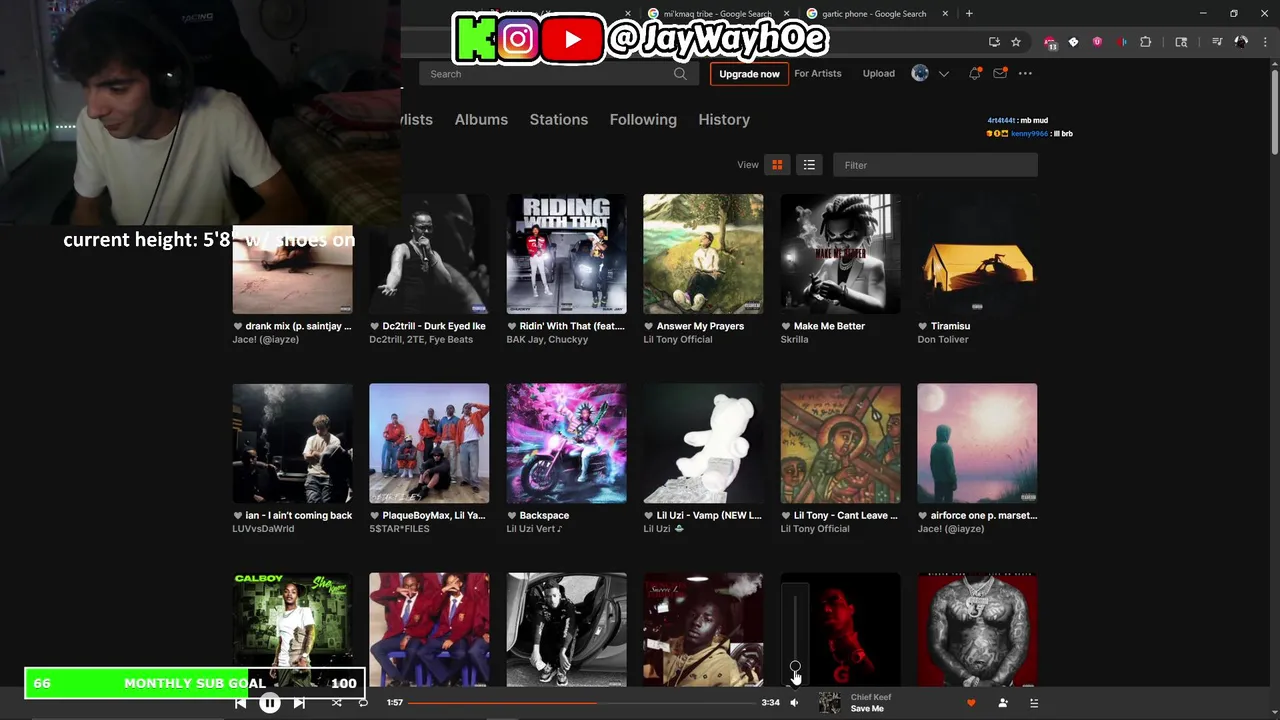The image size is (1280, 720).
Task: Open the Stations tab
Action: click(x=559, y=119)
